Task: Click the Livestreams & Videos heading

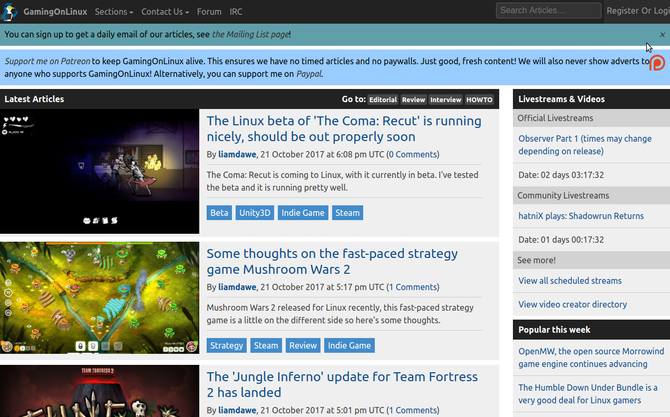Action: click(561, 99)
